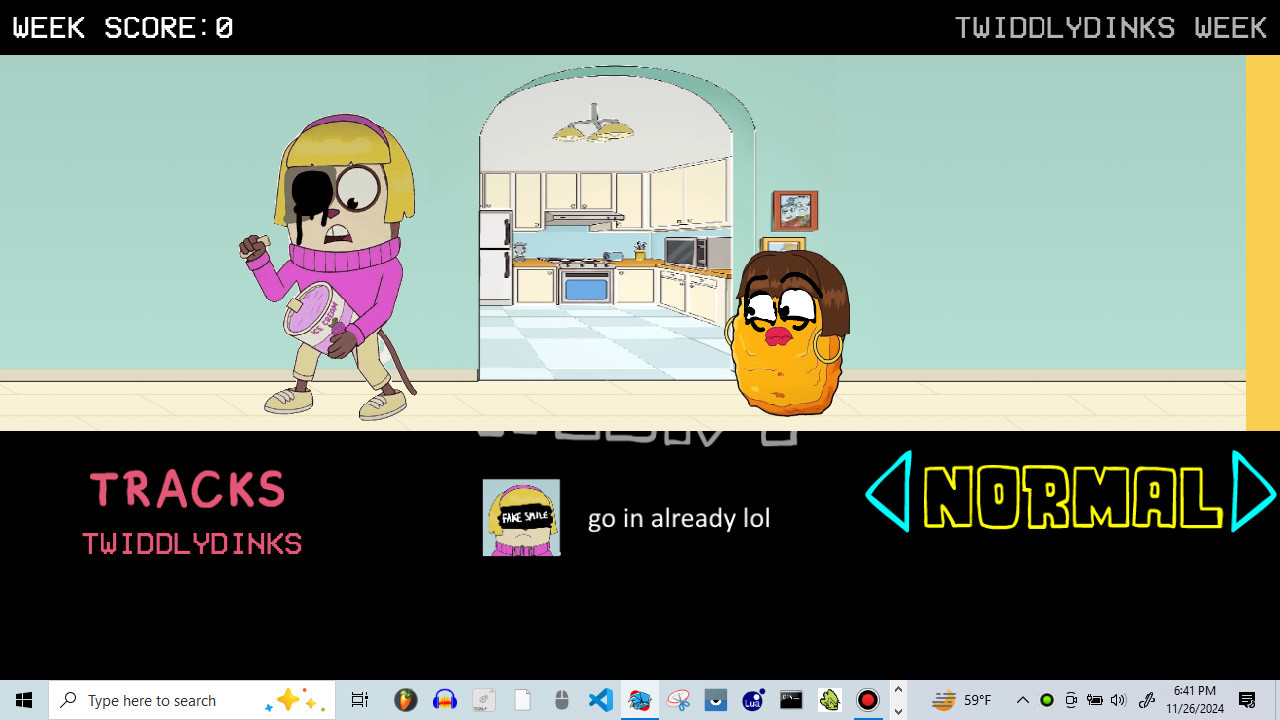Open Task View in the taskbar
The height and width of the screenshot is (720, 1280).
click(x=360, y=700)
